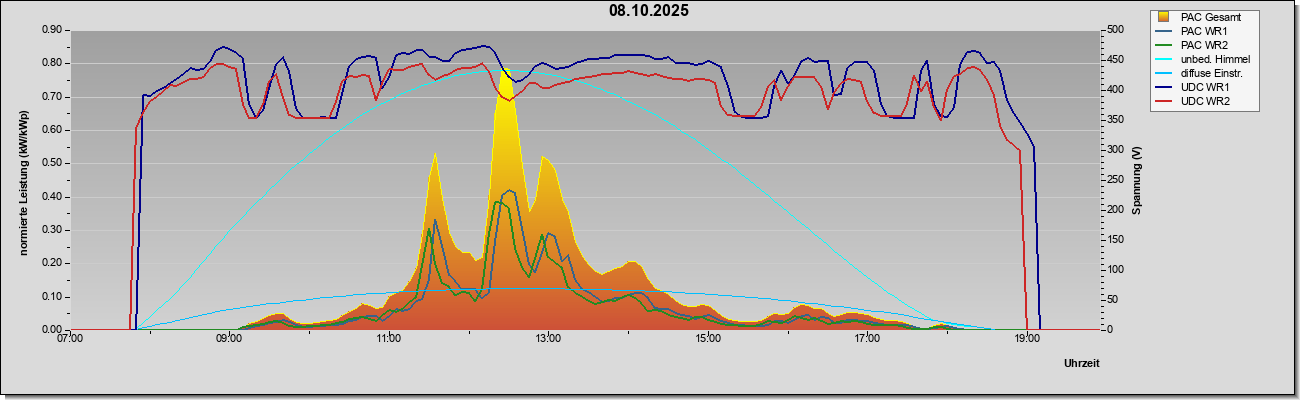This screenshot has width=1300, height=400.
Task: Select the UDC WR1 dark blue legend marker
Action: pyautogui.click(x=1163, y=87)
